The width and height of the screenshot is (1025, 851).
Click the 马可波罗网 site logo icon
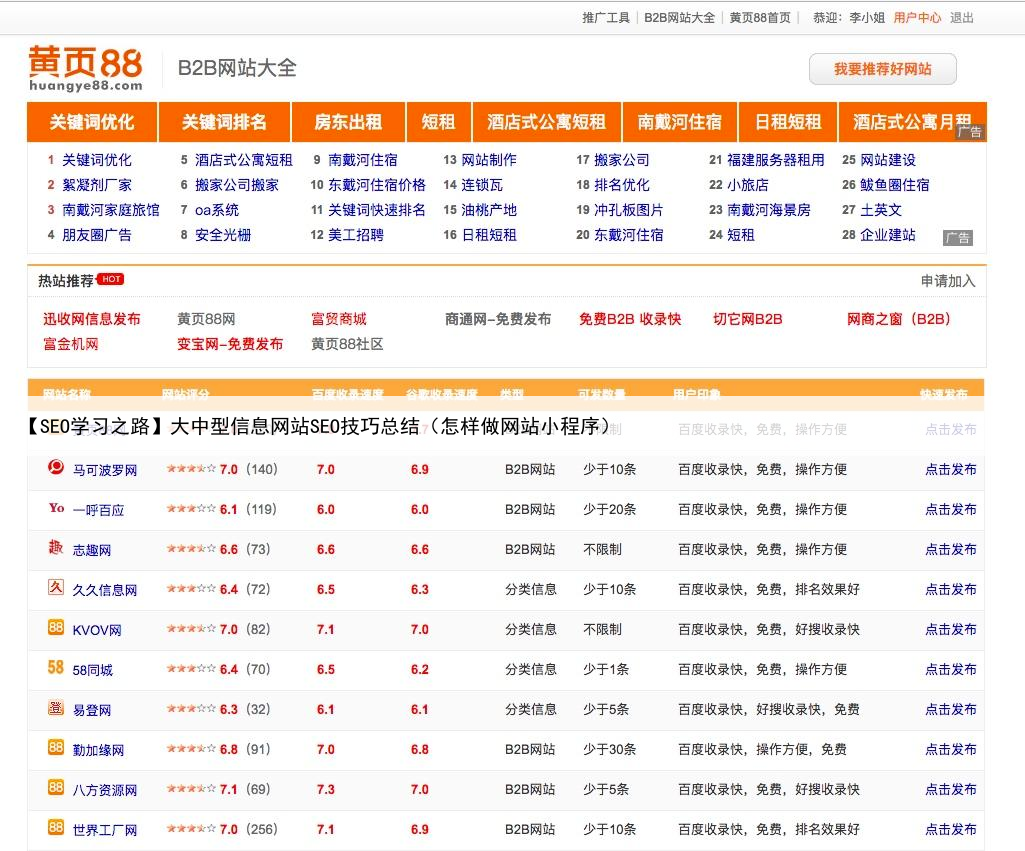coord(56,468)
